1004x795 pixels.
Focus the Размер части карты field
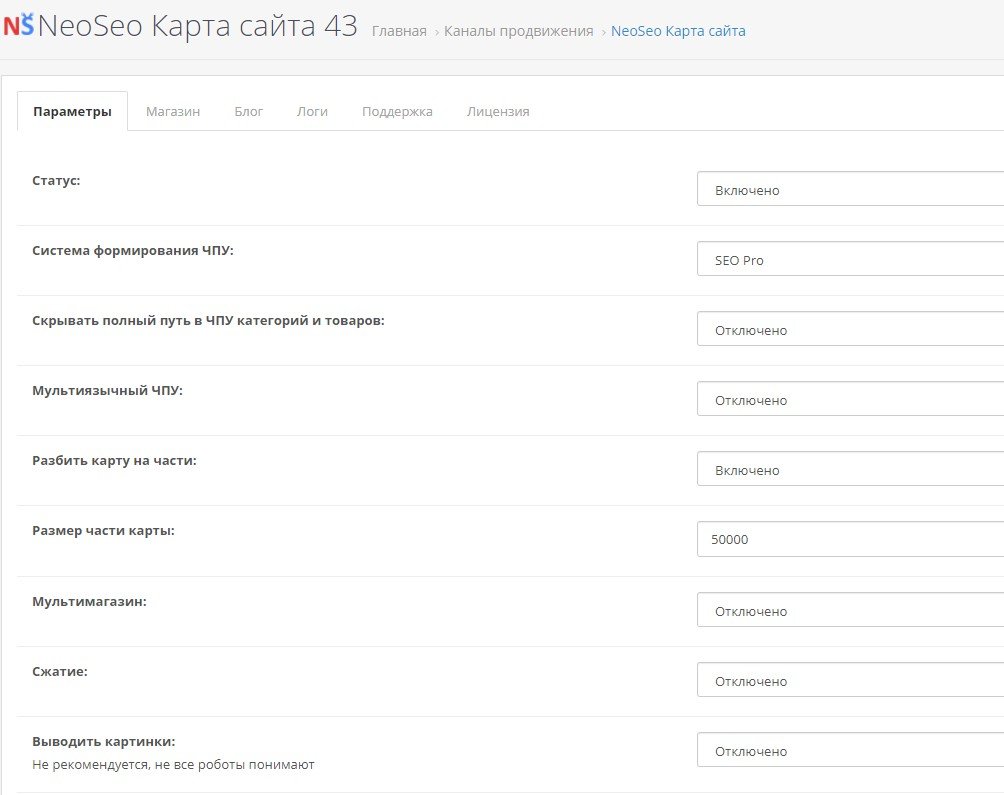(850, 539)
